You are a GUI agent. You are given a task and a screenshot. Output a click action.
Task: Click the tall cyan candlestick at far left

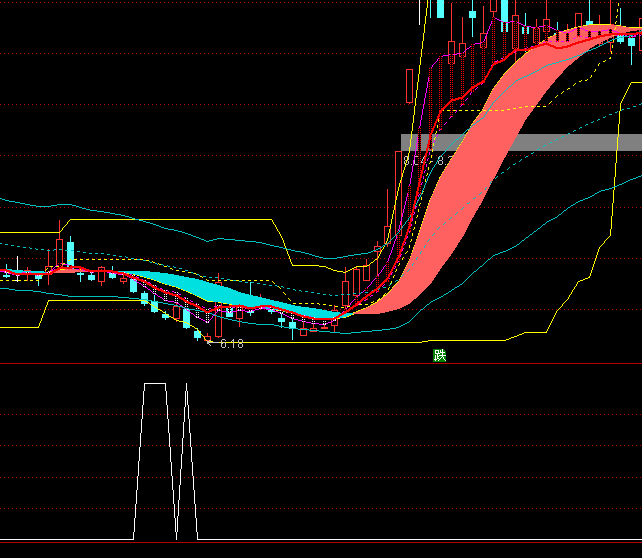pyautogui.click(x=71, y=252)
